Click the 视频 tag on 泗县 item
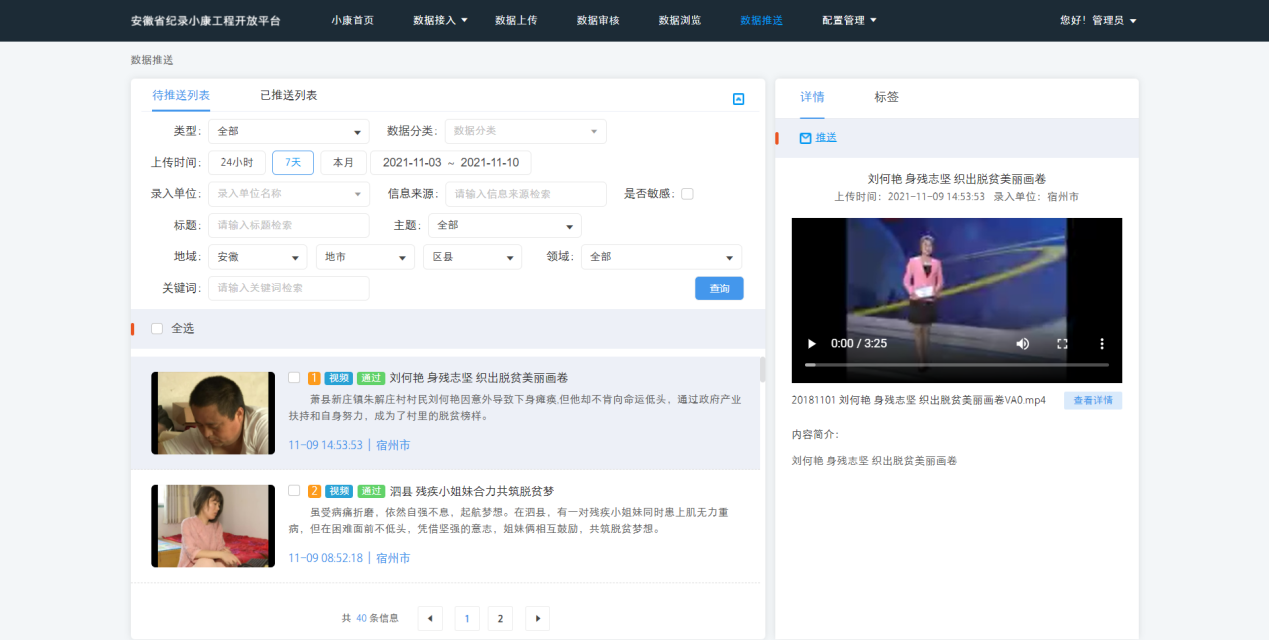This screenshot has height=640, width=1269. pyautogui.click(x=339, y=491)
